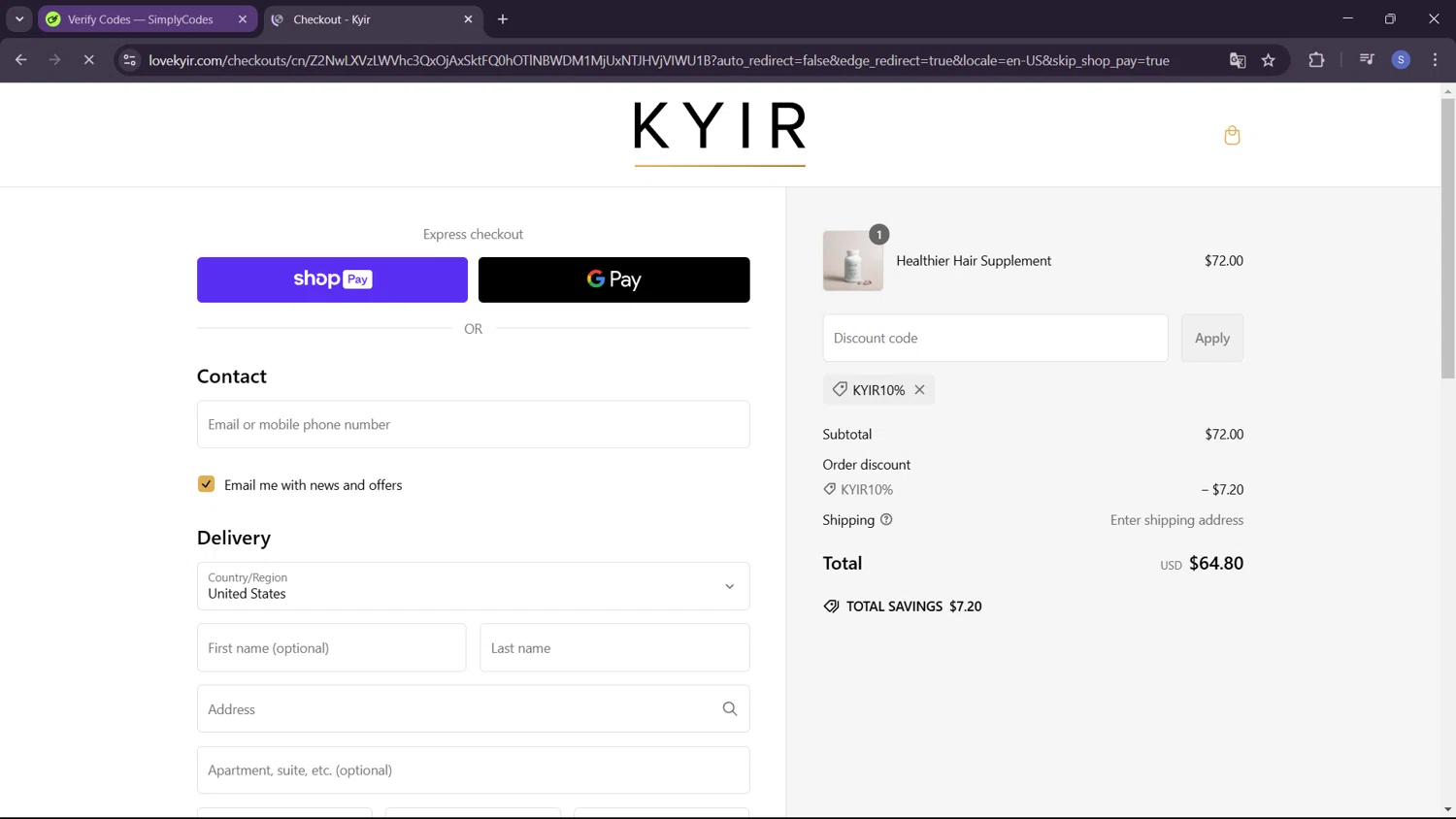Focus the Email or mobile phone number field
The width and height of the screenshot is (1456, 819).
pyautogui.click(x=474, y=424)
